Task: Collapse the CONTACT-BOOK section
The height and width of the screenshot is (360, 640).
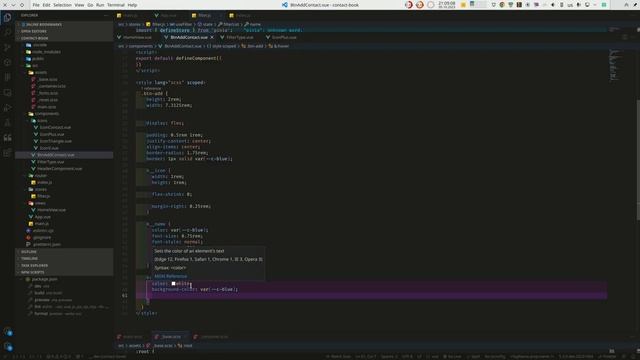Action: [x=64, y=38]
